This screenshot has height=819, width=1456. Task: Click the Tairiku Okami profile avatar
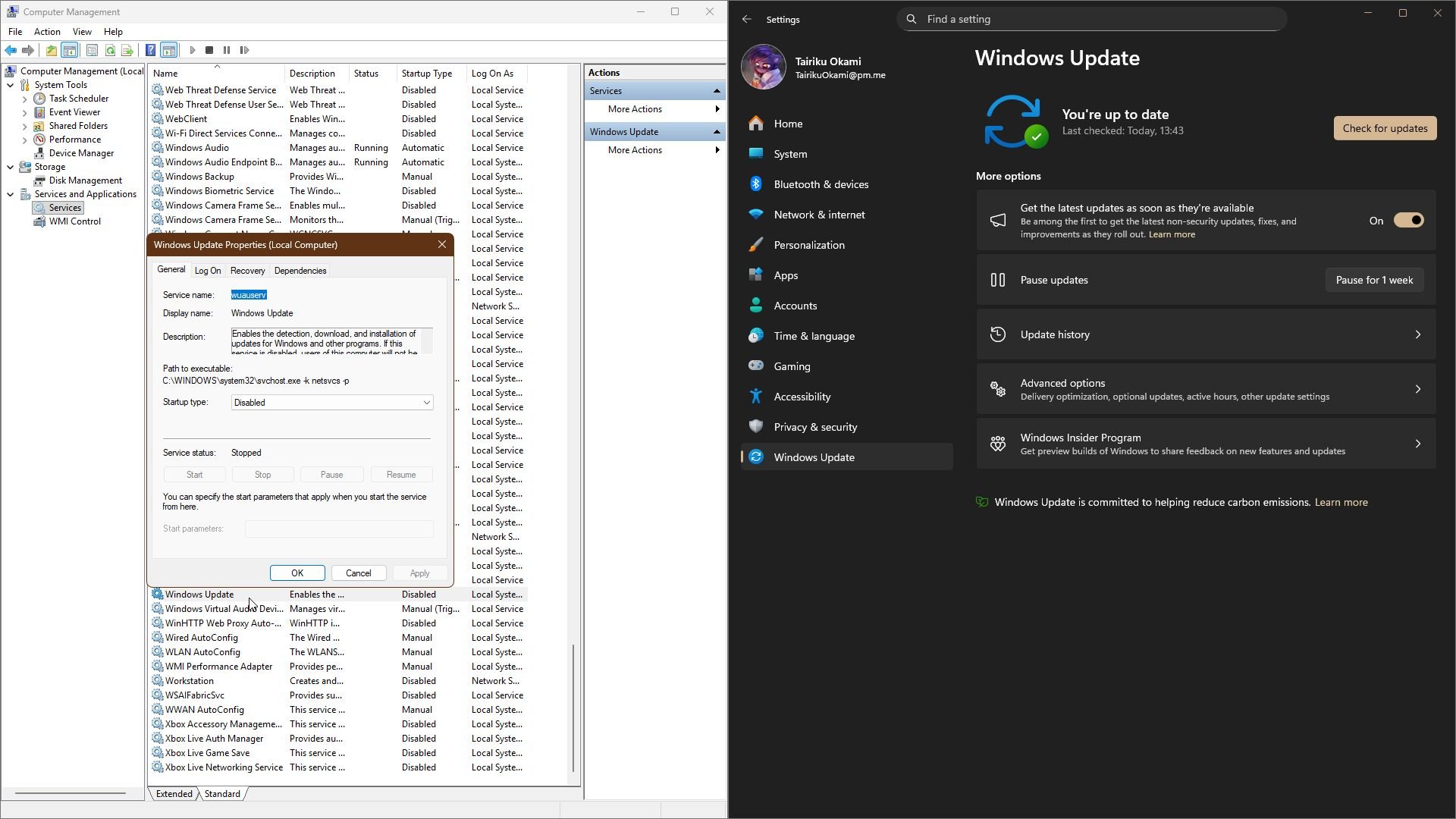[763, 67]
